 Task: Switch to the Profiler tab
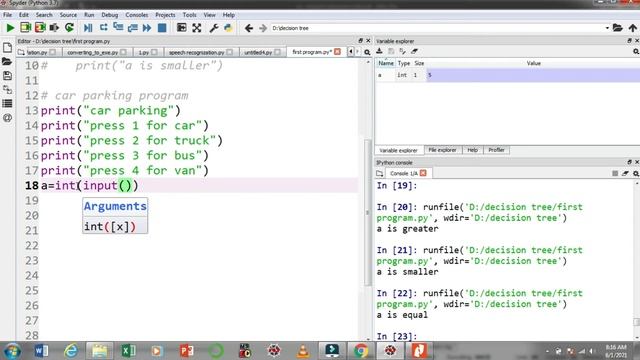496,150
